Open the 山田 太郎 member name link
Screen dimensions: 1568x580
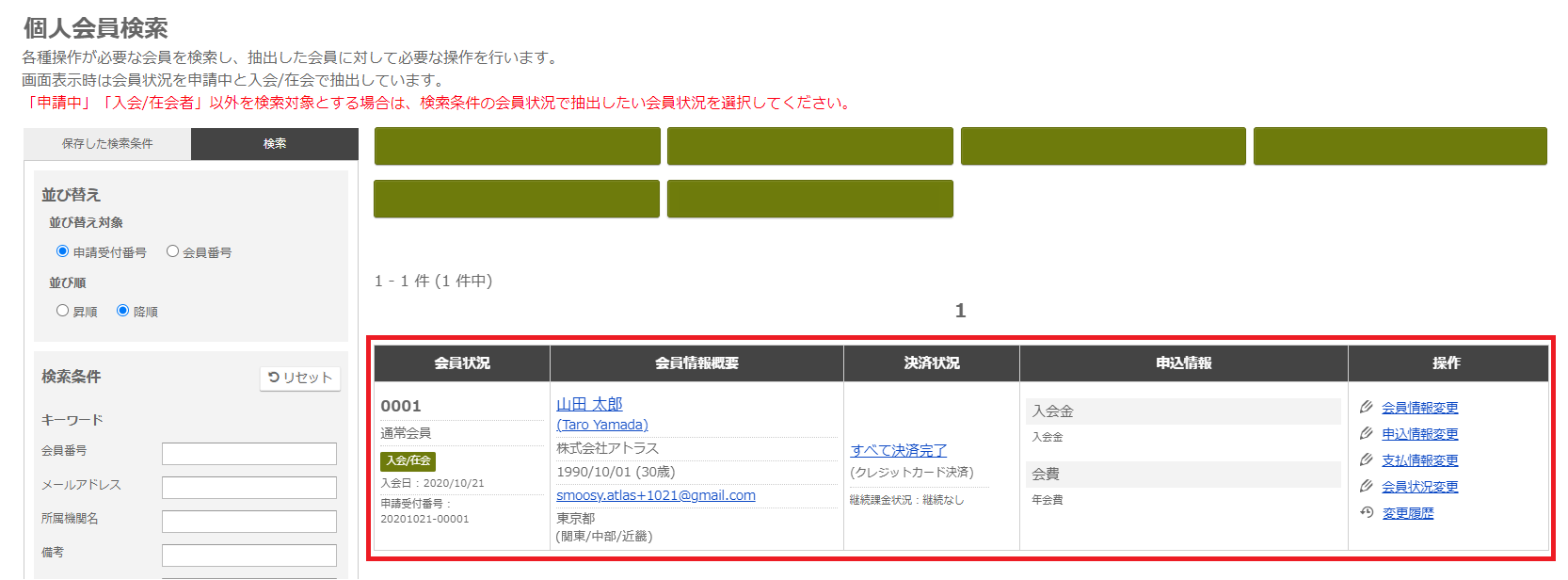coord(589,404)
